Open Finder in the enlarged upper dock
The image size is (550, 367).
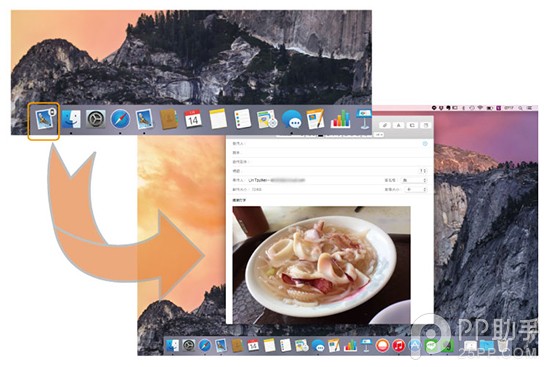click(71, 119)
